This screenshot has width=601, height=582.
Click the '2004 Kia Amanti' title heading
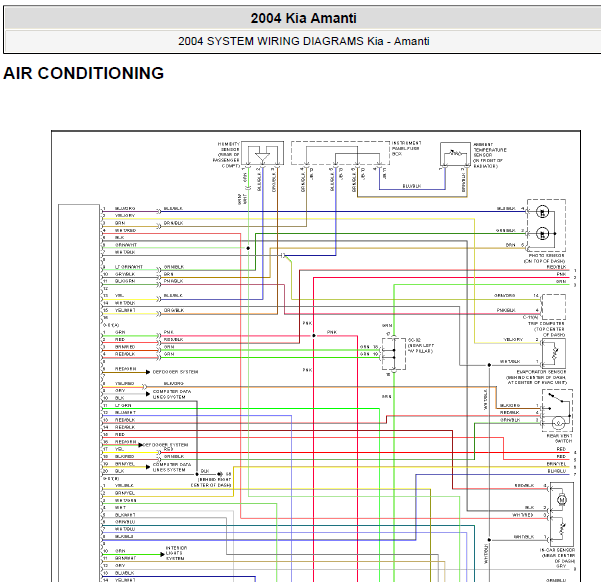pyautogui.click(x=304, y=18)
